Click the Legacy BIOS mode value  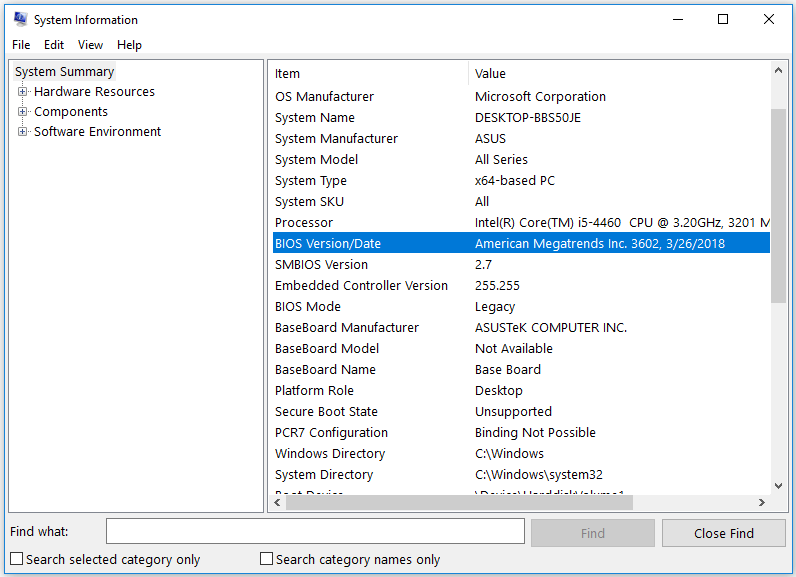[495, 307]
